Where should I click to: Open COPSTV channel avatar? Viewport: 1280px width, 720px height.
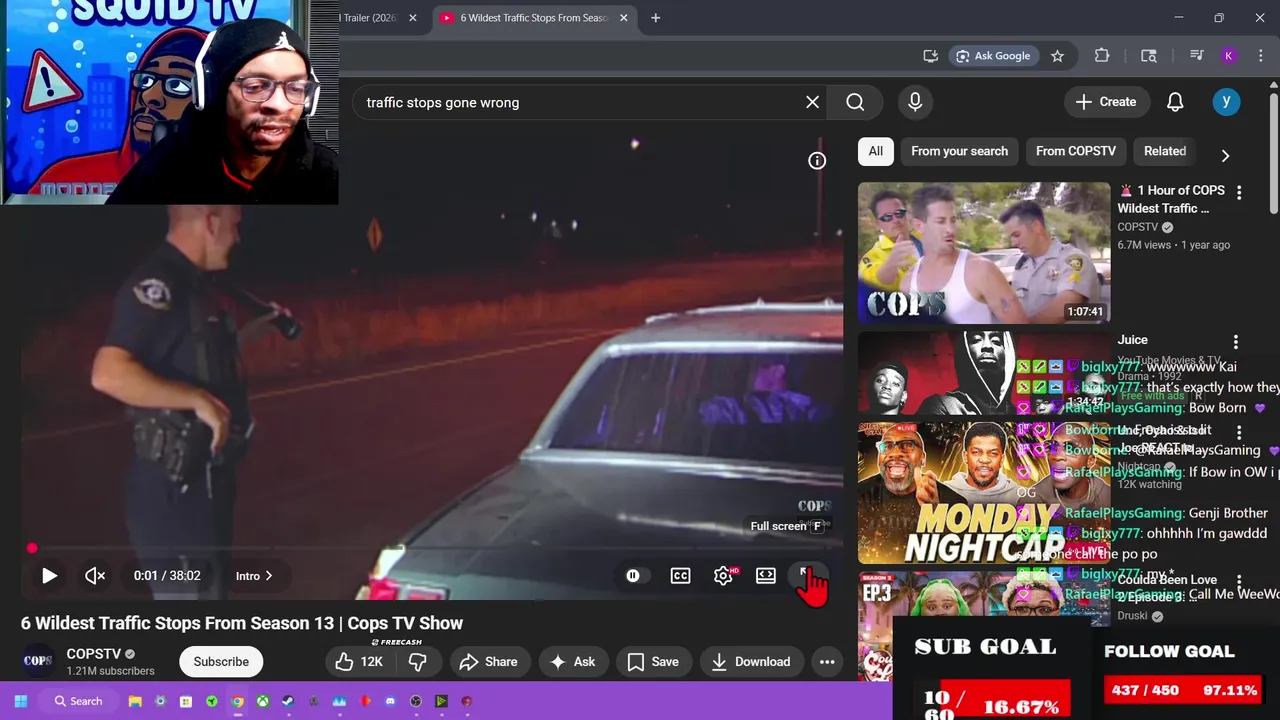click(x=38, y=661)
